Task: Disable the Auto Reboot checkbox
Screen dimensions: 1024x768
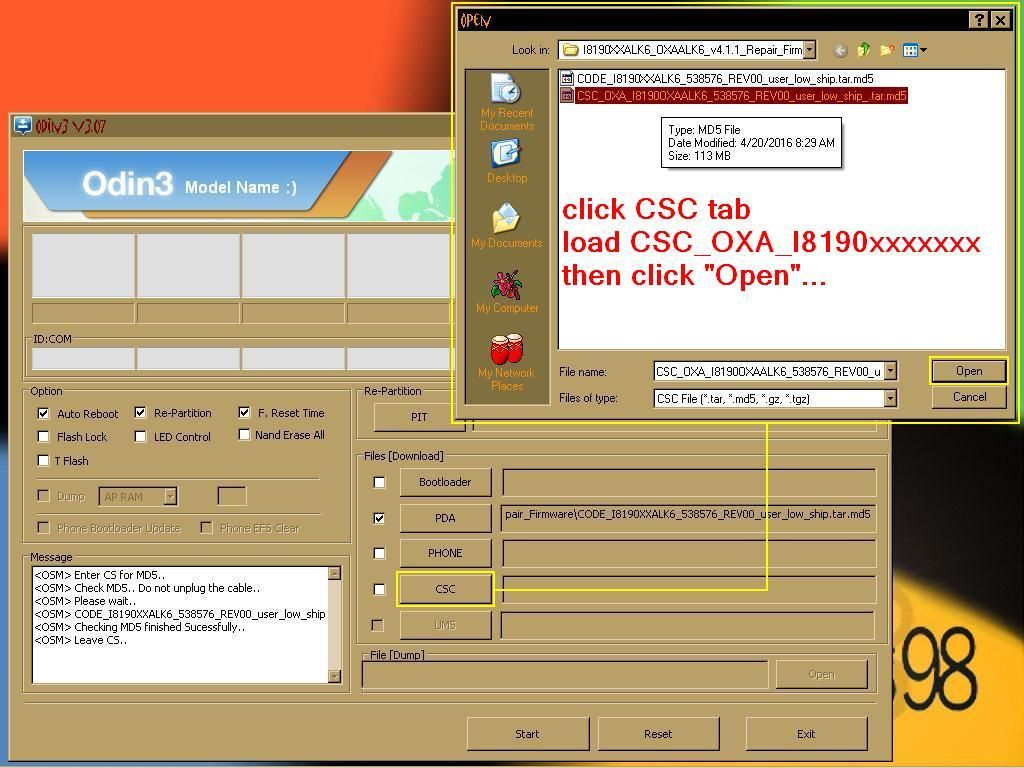Action: click(43, 413)
